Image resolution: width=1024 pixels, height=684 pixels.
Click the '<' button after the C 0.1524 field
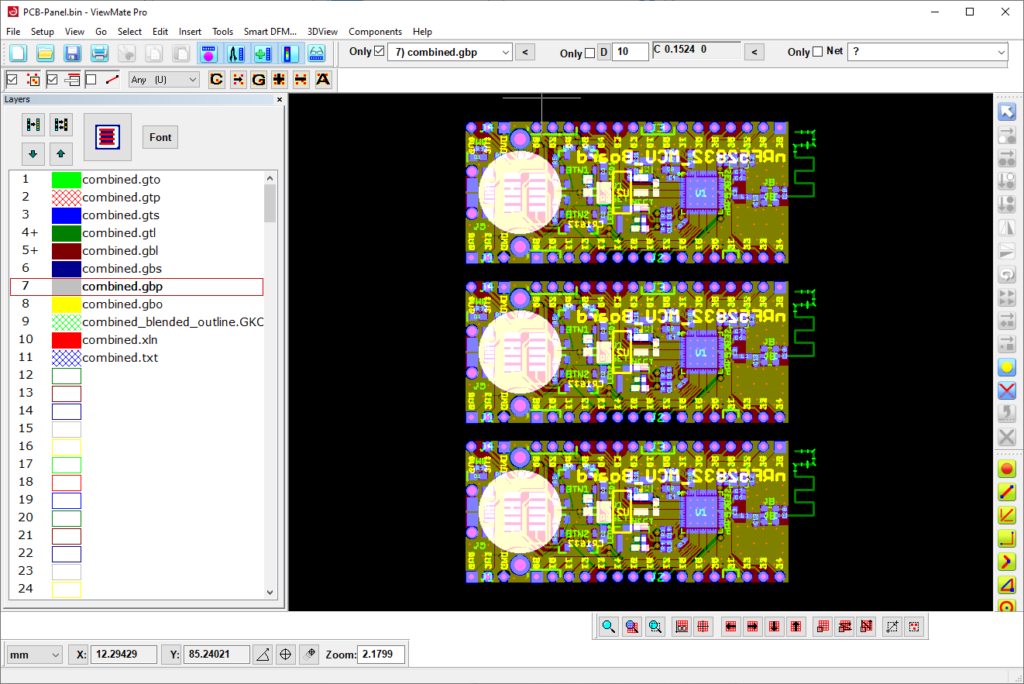click(754, 52)
